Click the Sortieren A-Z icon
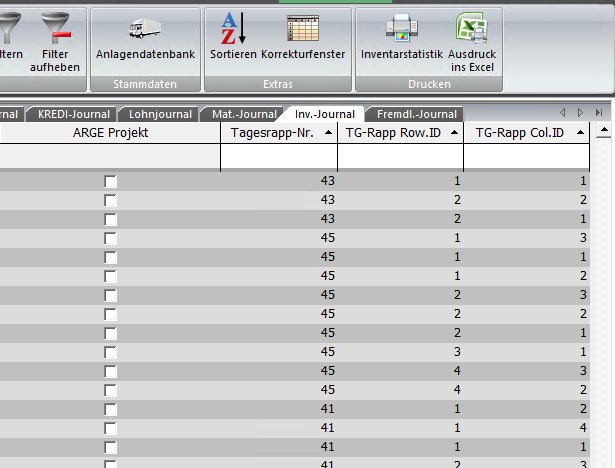615x468 pixels. [x=232, y=28]
